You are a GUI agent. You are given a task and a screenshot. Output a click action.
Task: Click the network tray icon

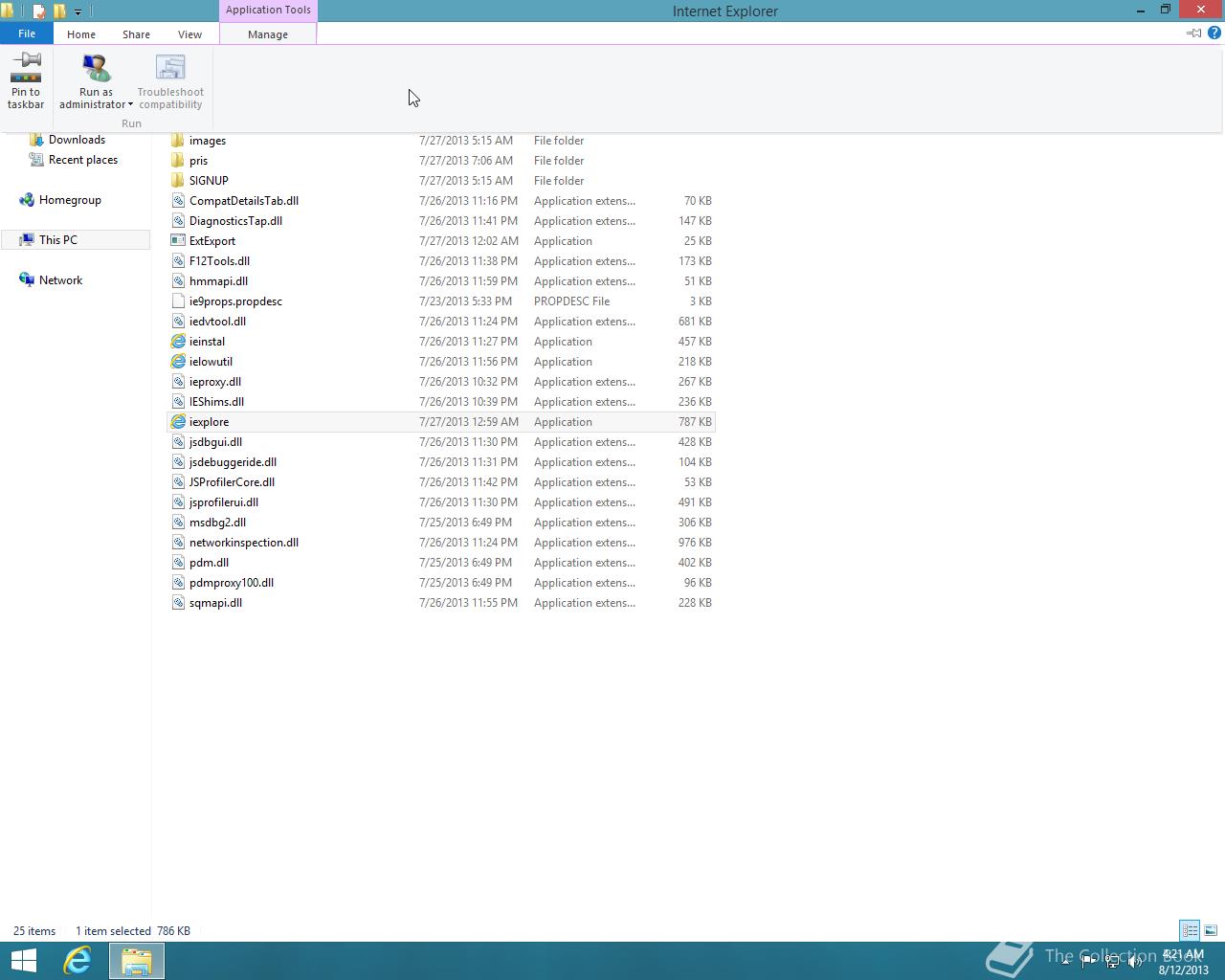1112,962
